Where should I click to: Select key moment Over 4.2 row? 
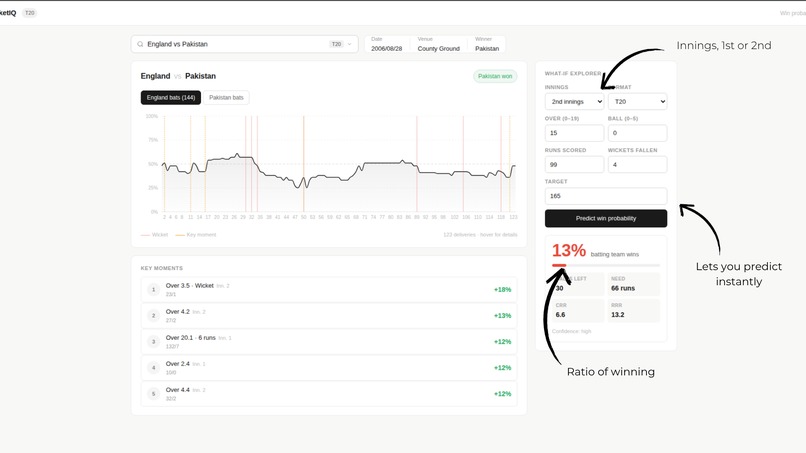[329, 316]
